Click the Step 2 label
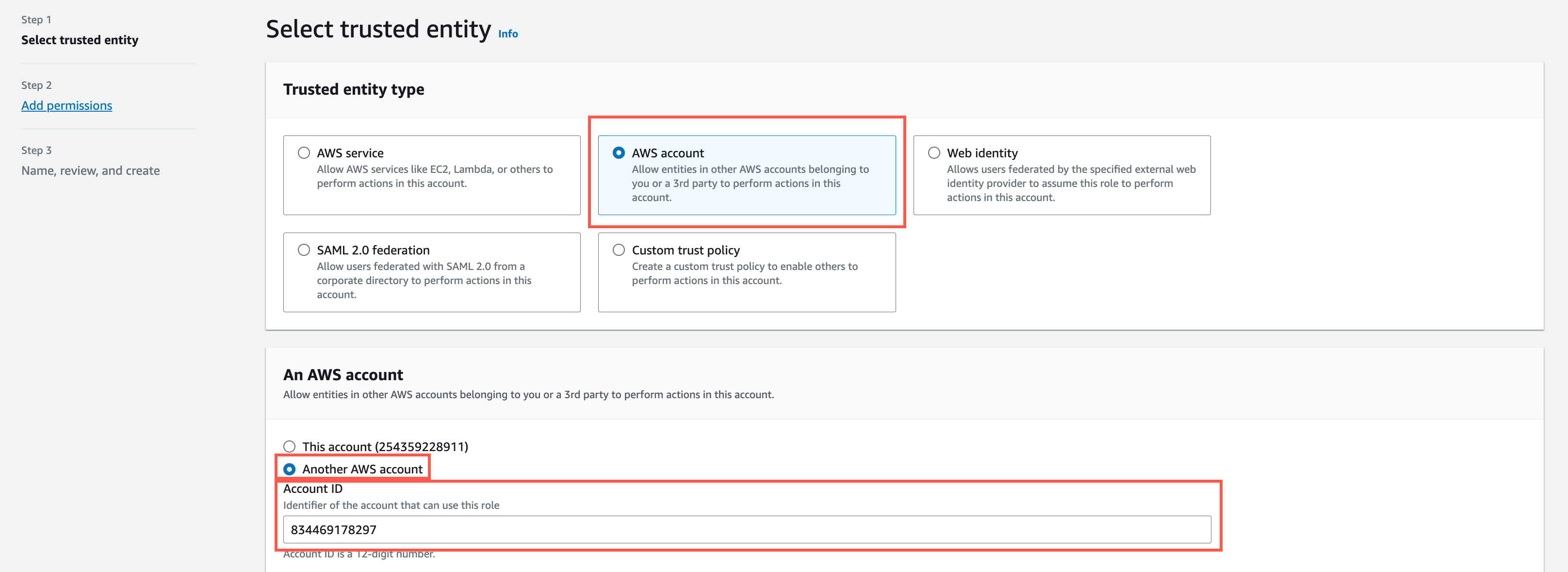This screenshot has height=572, width=1568. pos(36,85)
